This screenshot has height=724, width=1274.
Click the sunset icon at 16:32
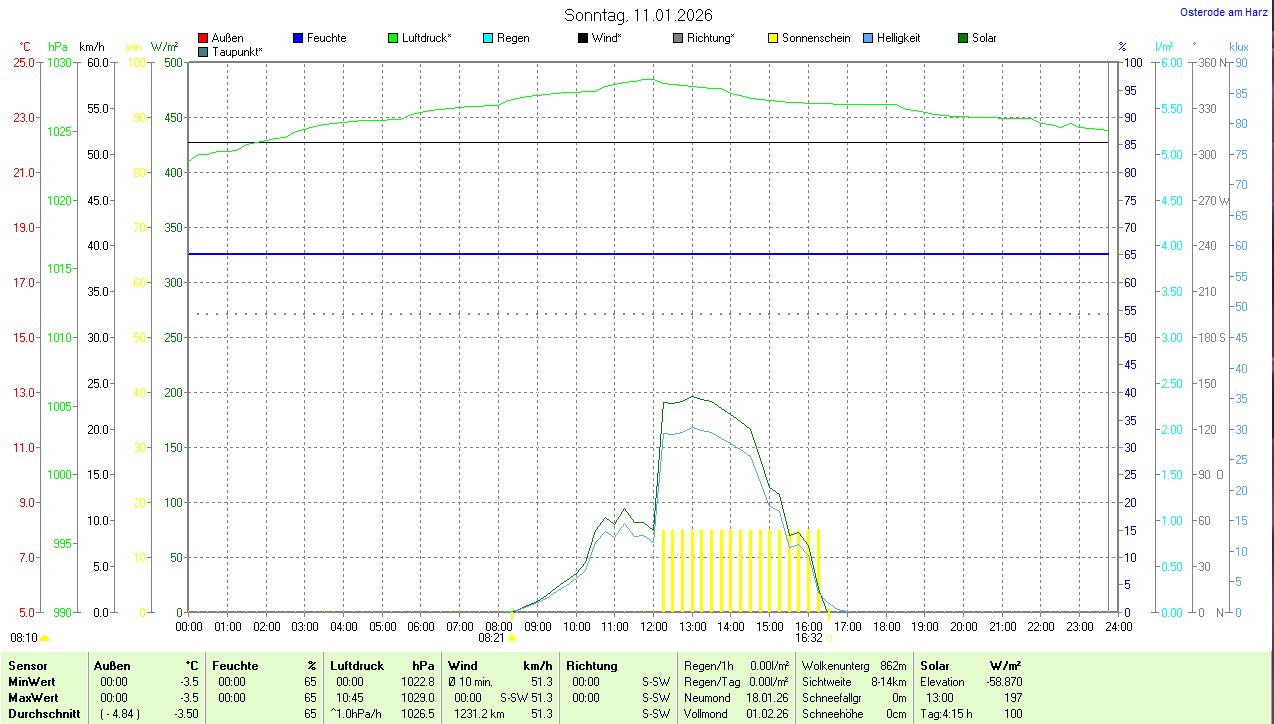point(828,637)
